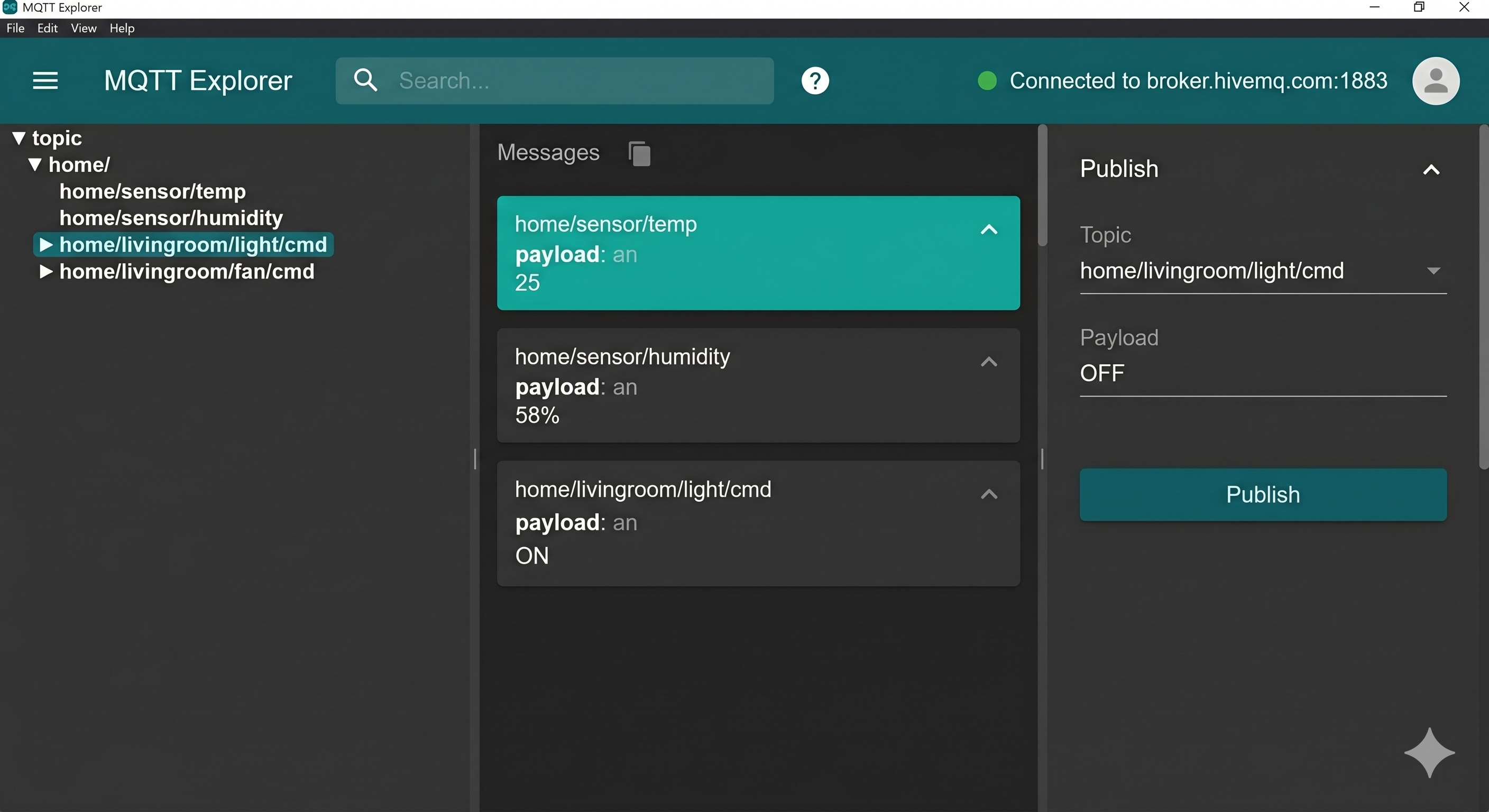Minimize the MQTT Explorer window
Image resolution: width=1489 pixels, height=812 pixels.
click(x=1375, y=7)
